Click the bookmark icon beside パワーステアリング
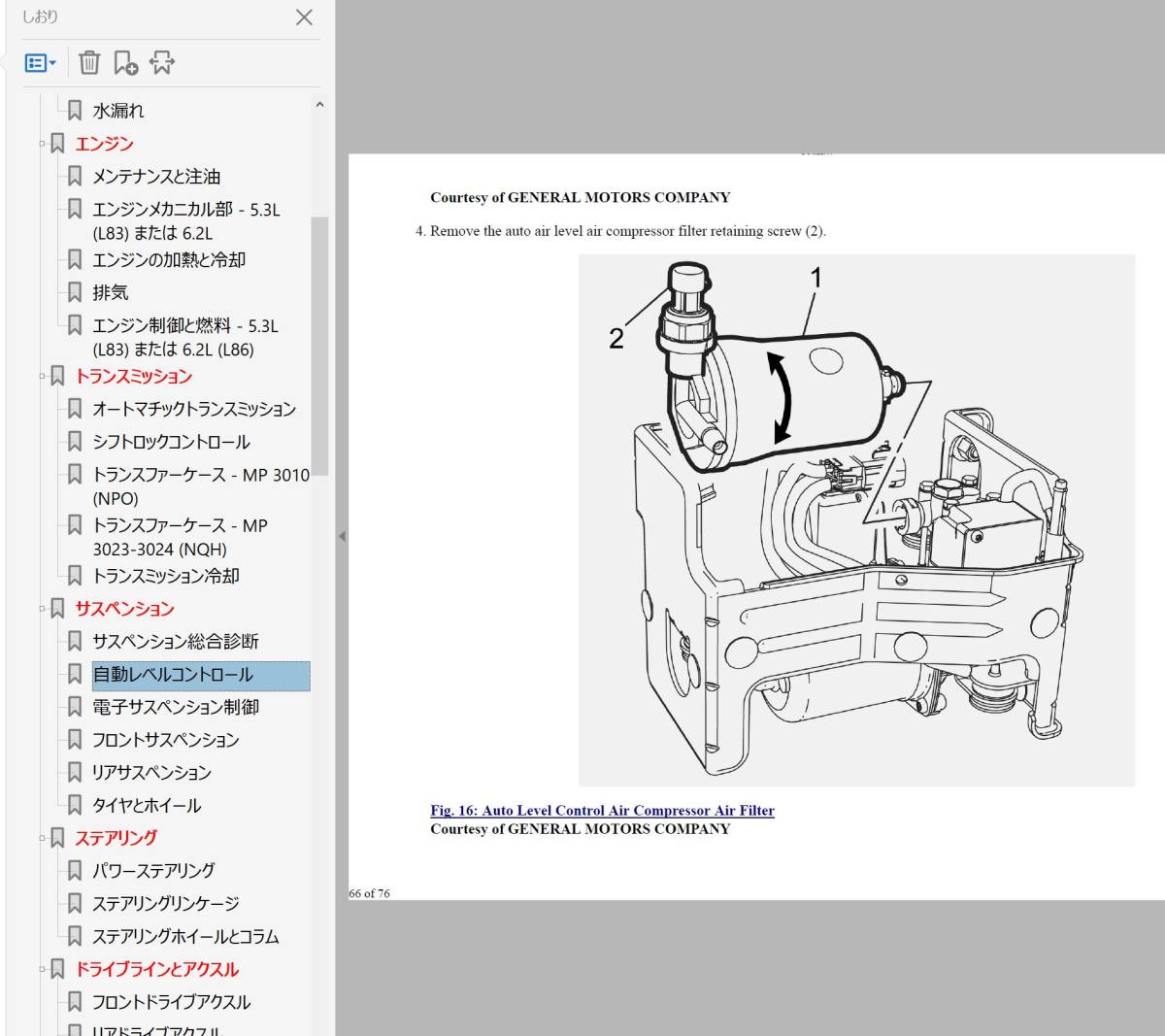The image size is (1165, 1036). (x=75, y=871)
